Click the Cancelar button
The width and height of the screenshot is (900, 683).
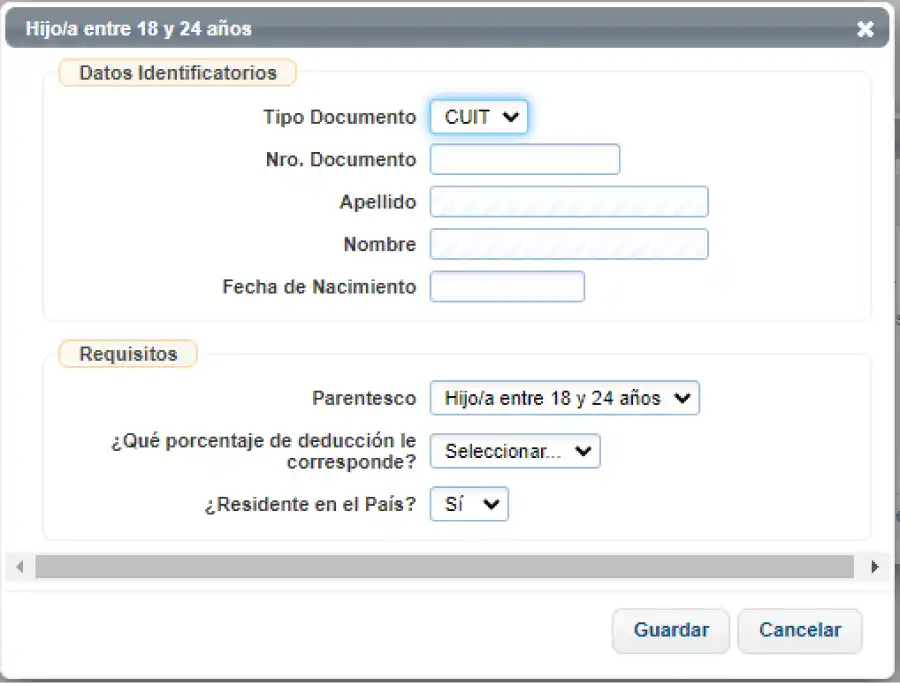[799, 631]
